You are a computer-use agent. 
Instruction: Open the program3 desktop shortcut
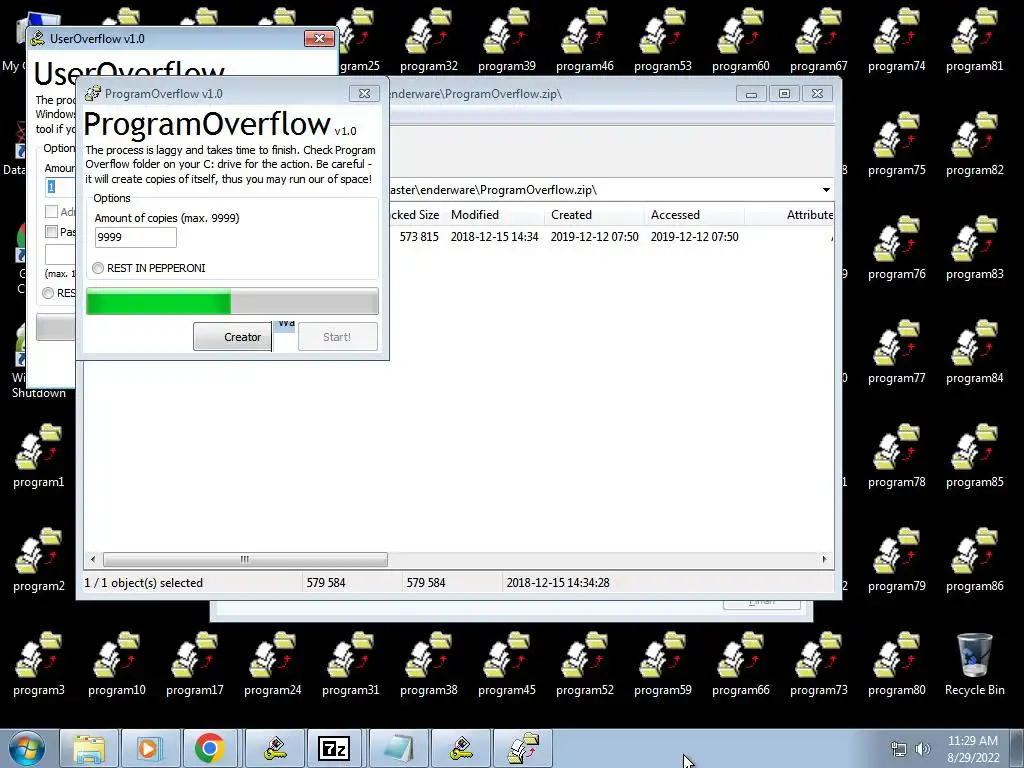[x=39, y=664]
